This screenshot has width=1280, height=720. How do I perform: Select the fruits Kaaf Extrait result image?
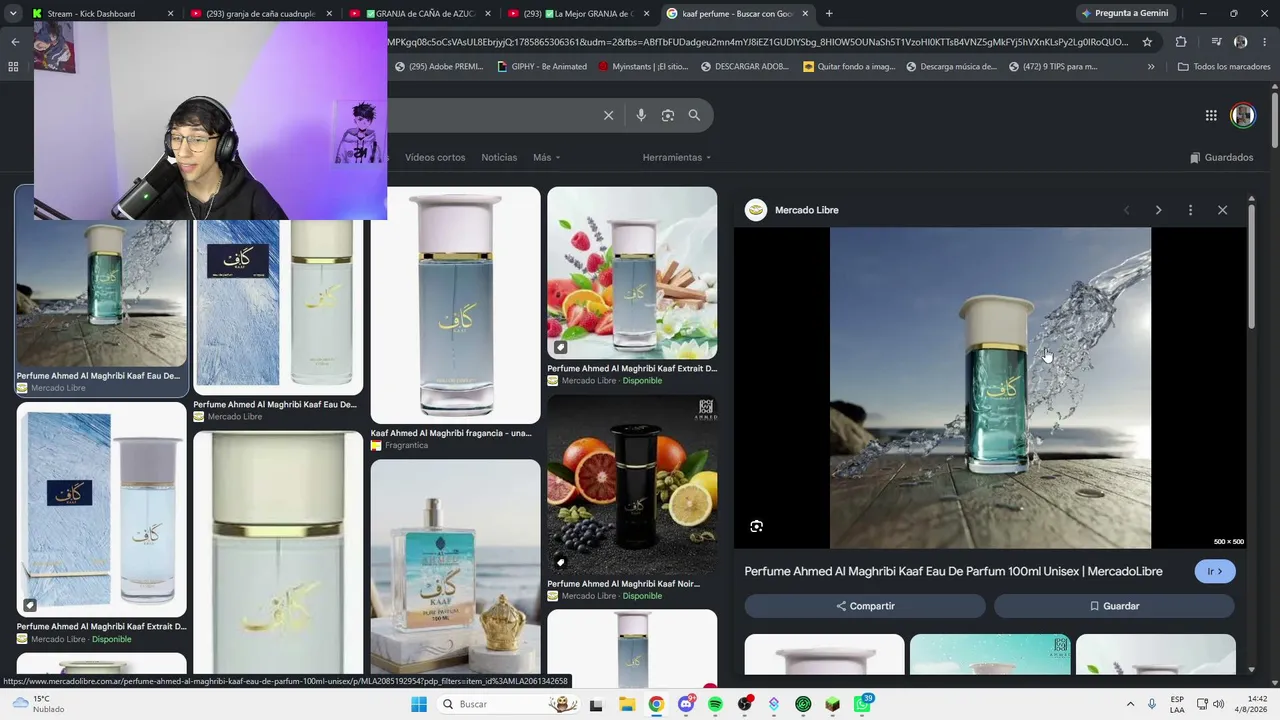[632, 273]
